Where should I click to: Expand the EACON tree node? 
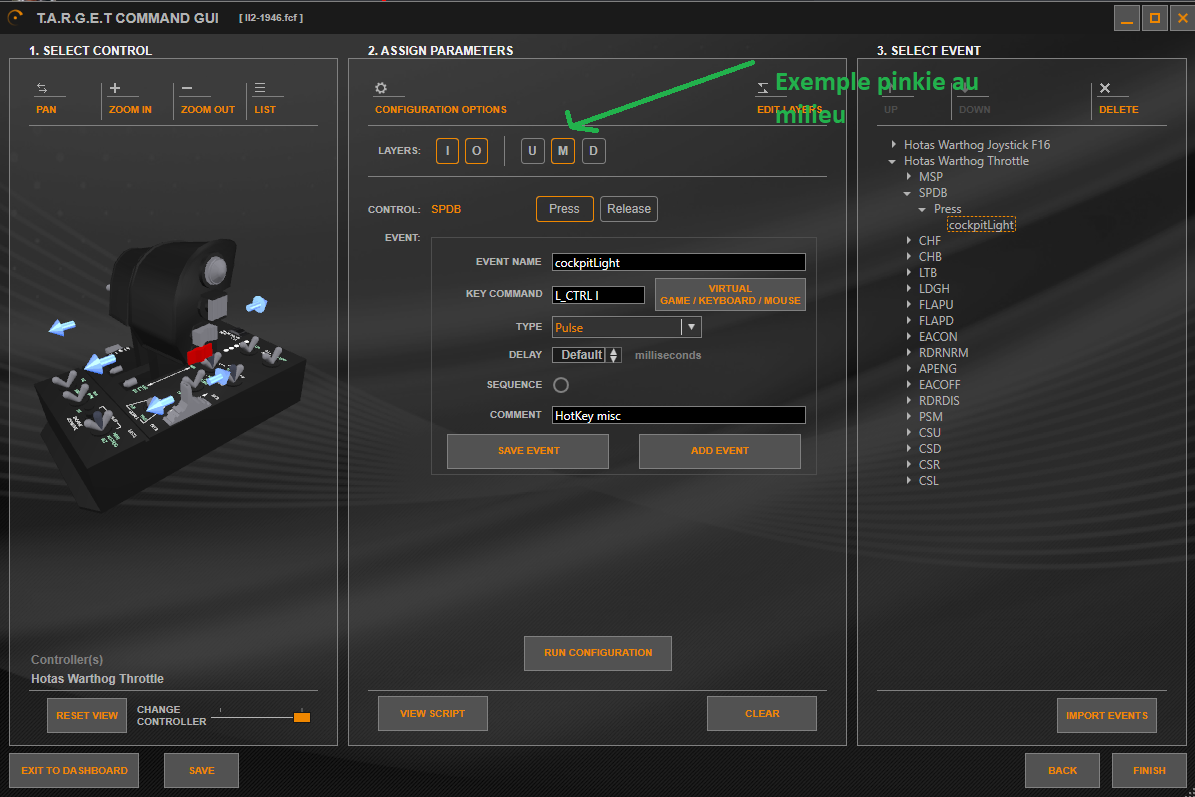908,337
